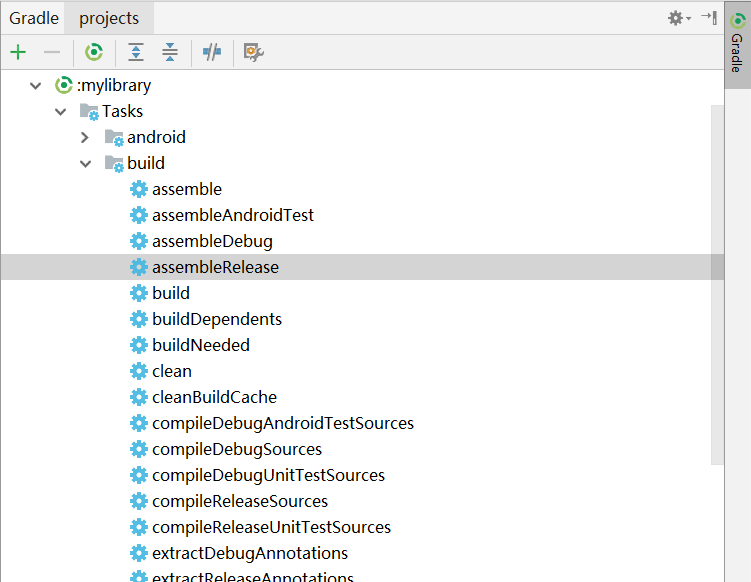Click the gear icon beside extractDebugAnnotations
The image size is (751, 582).
click(139, 553)
